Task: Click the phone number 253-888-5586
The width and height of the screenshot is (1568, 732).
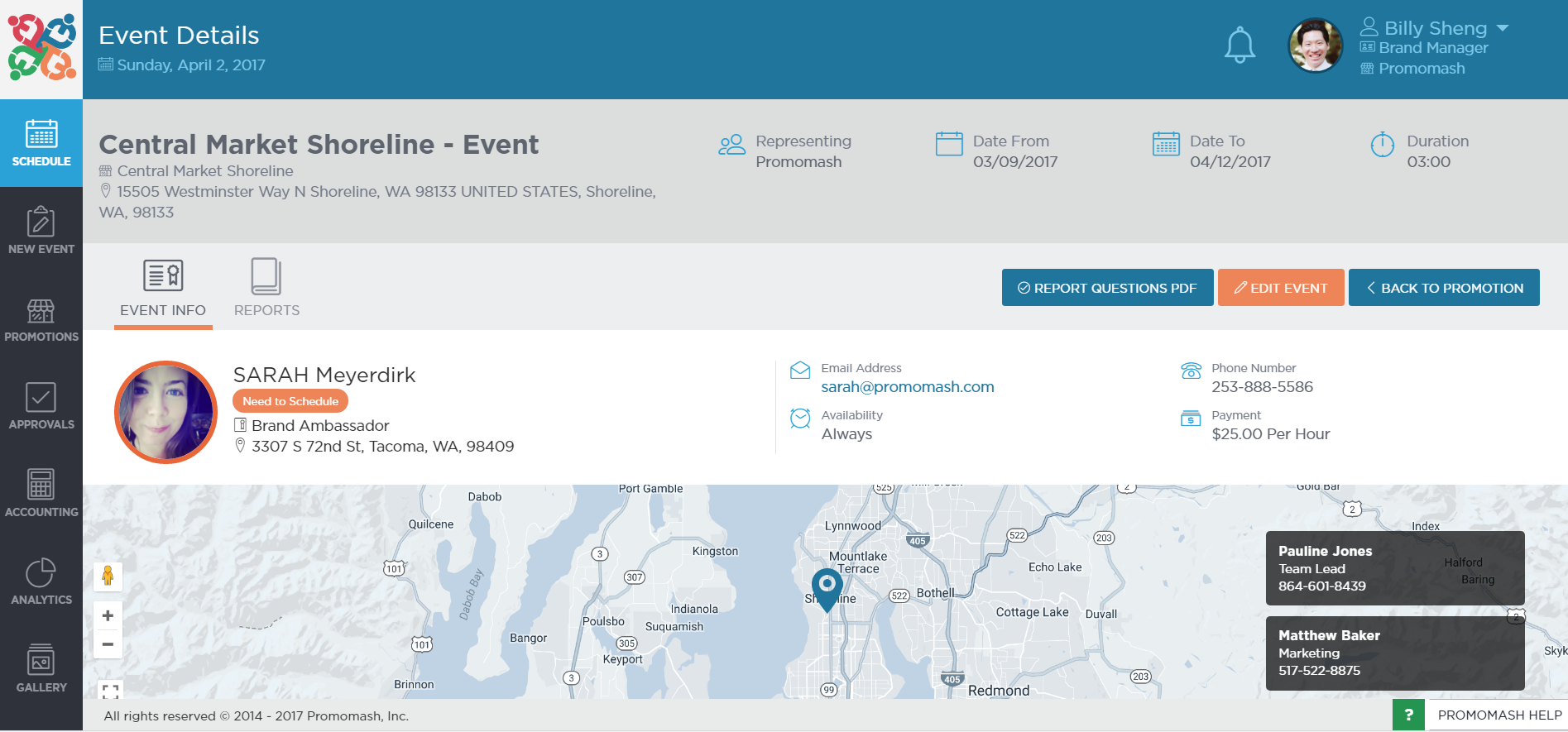Action: 1263,387
